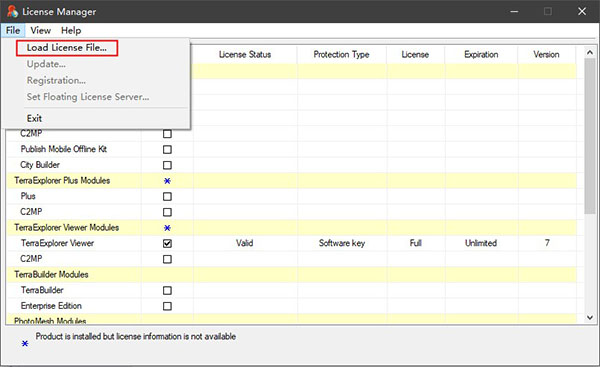Screen dimensions: 600x367
Task: Enable the Enterprise Edition checkbox
Action: point(167,306)
